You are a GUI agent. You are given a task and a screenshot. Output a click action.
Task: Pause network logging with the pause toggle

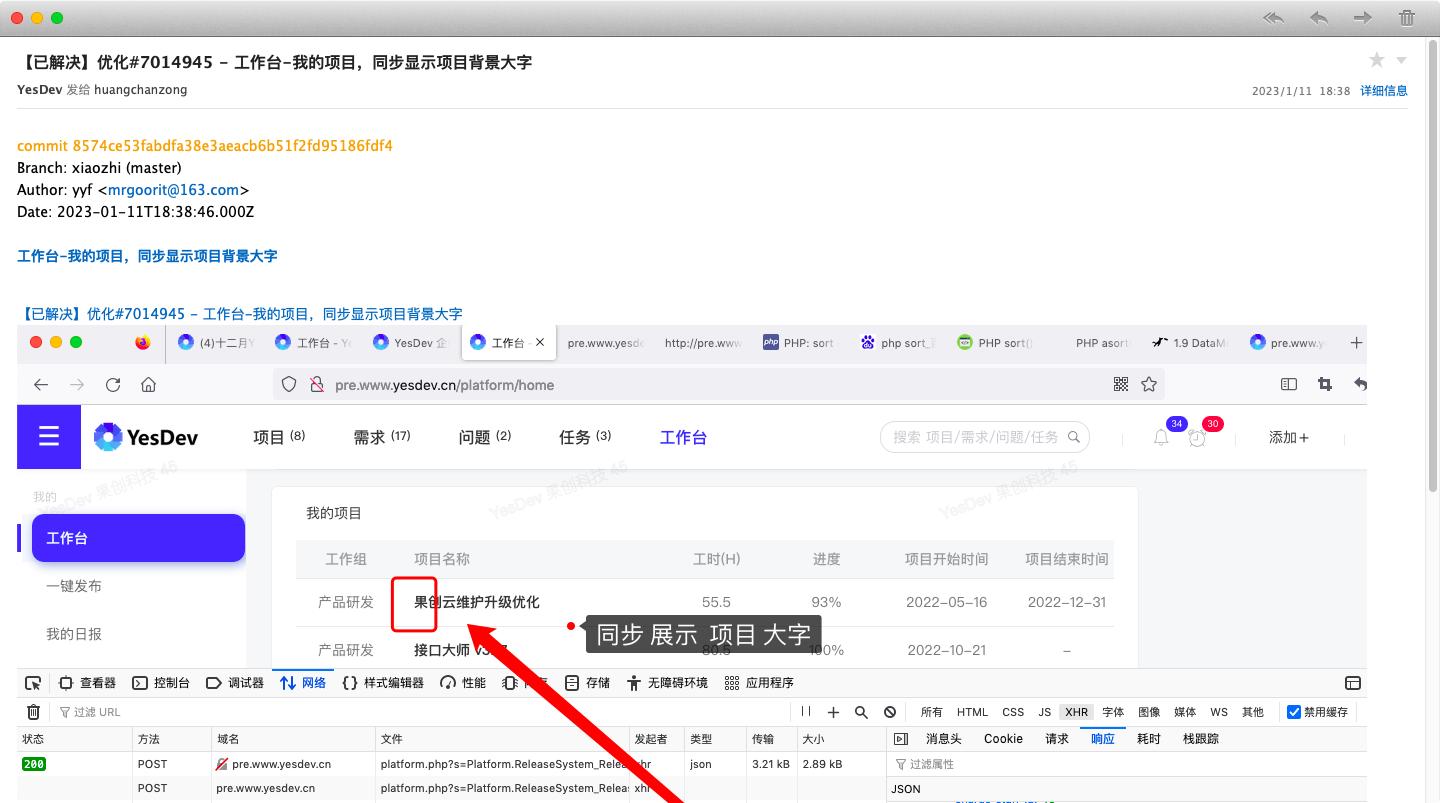[x=806, y=711]
